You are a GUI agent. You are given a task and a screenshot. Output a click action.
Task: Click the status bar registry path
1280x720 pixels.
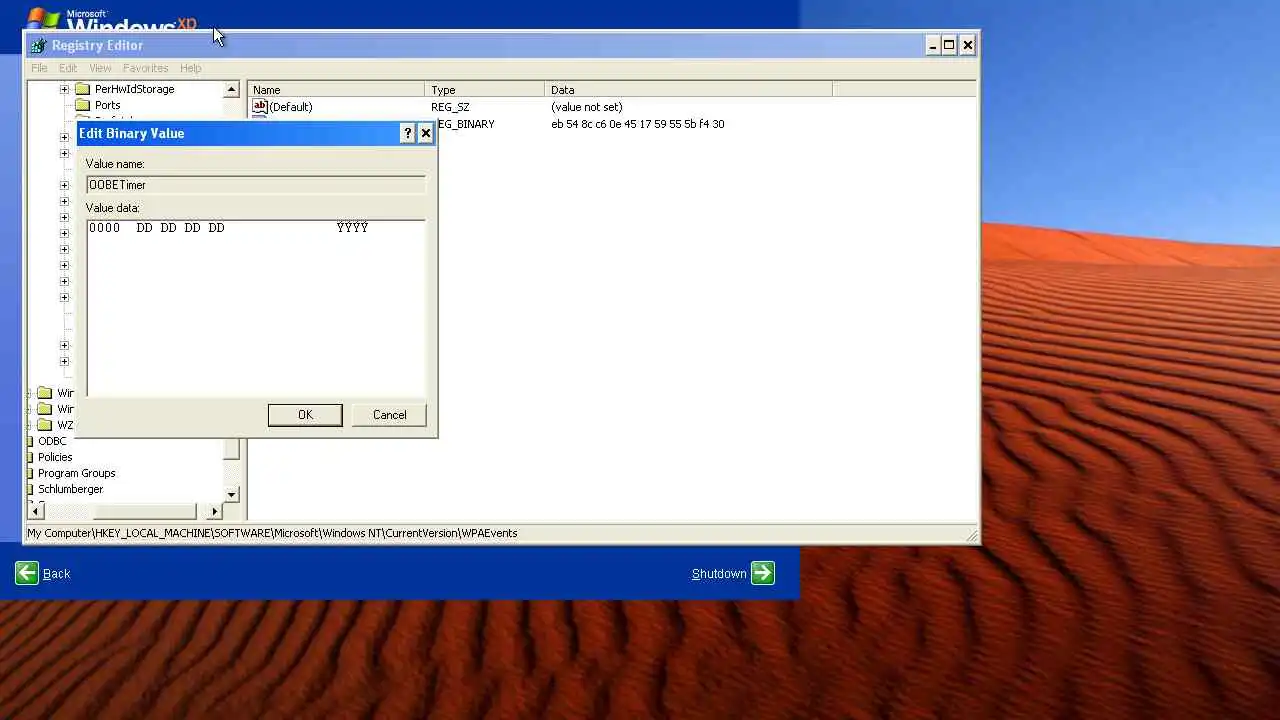pyautogui.click(x=272, y=533)
